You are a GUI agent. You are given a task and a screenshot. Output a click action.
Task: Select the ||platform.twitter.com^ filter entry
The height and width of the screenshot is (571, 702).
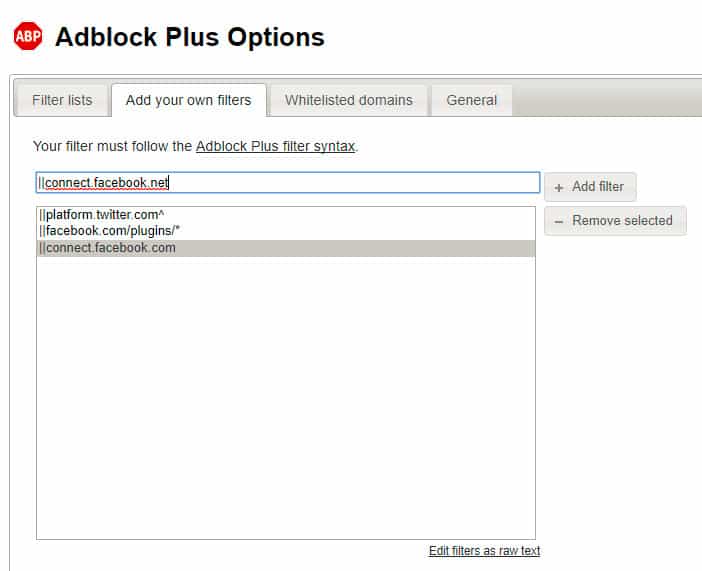[x=286, y=215]
